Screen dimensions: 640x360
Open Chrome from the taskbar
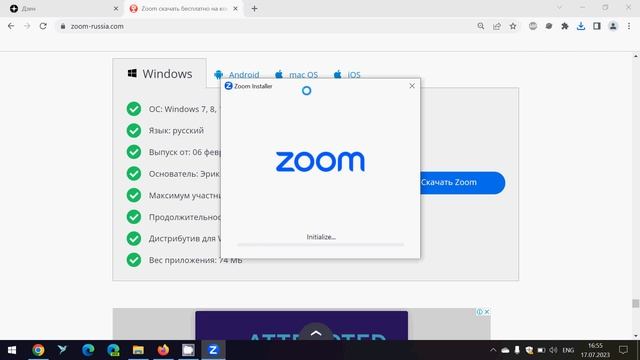[38, 350]
